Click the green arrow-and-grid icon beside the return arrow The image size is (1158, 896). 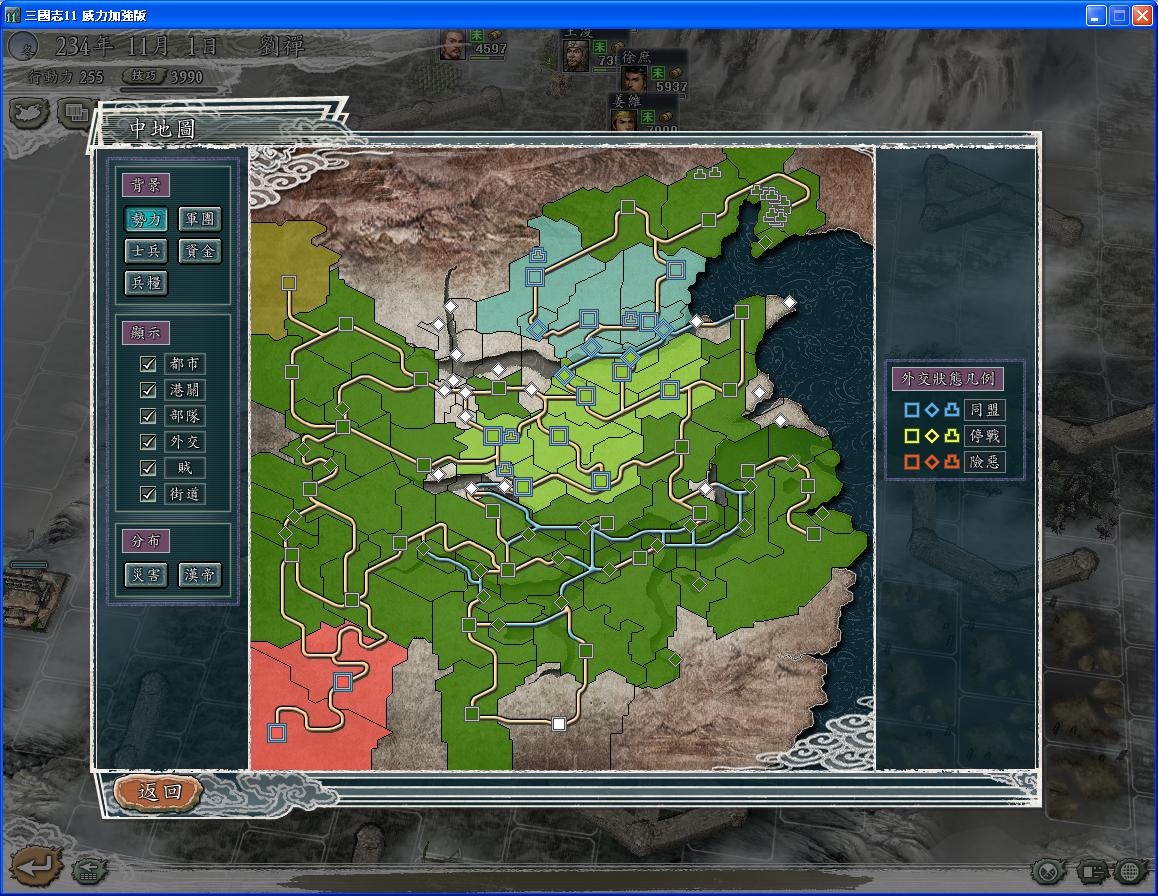[x=89, y=870]
